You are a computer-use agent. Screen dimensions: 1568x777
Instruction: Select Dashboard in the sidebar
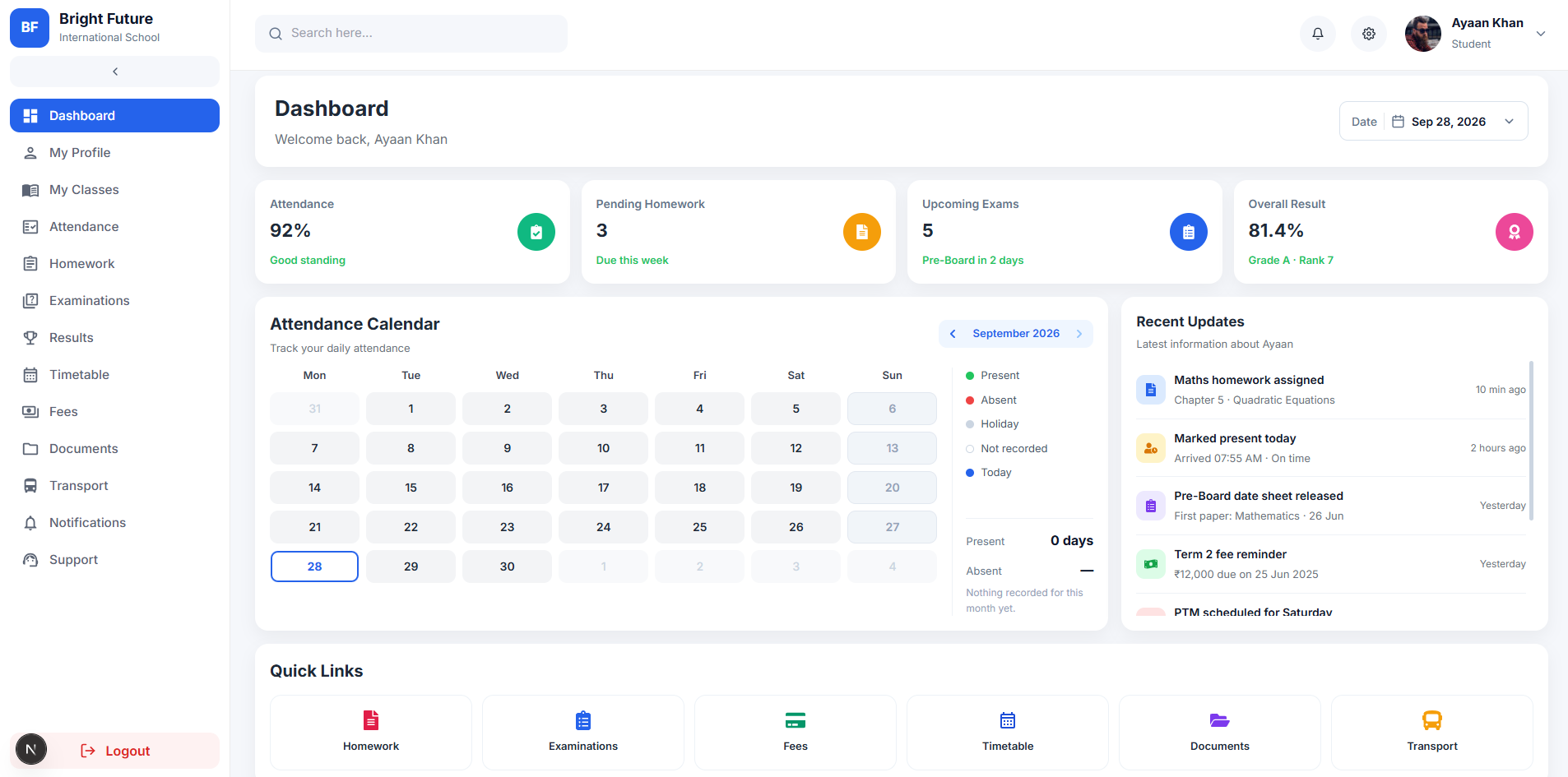tap(114, 116)
